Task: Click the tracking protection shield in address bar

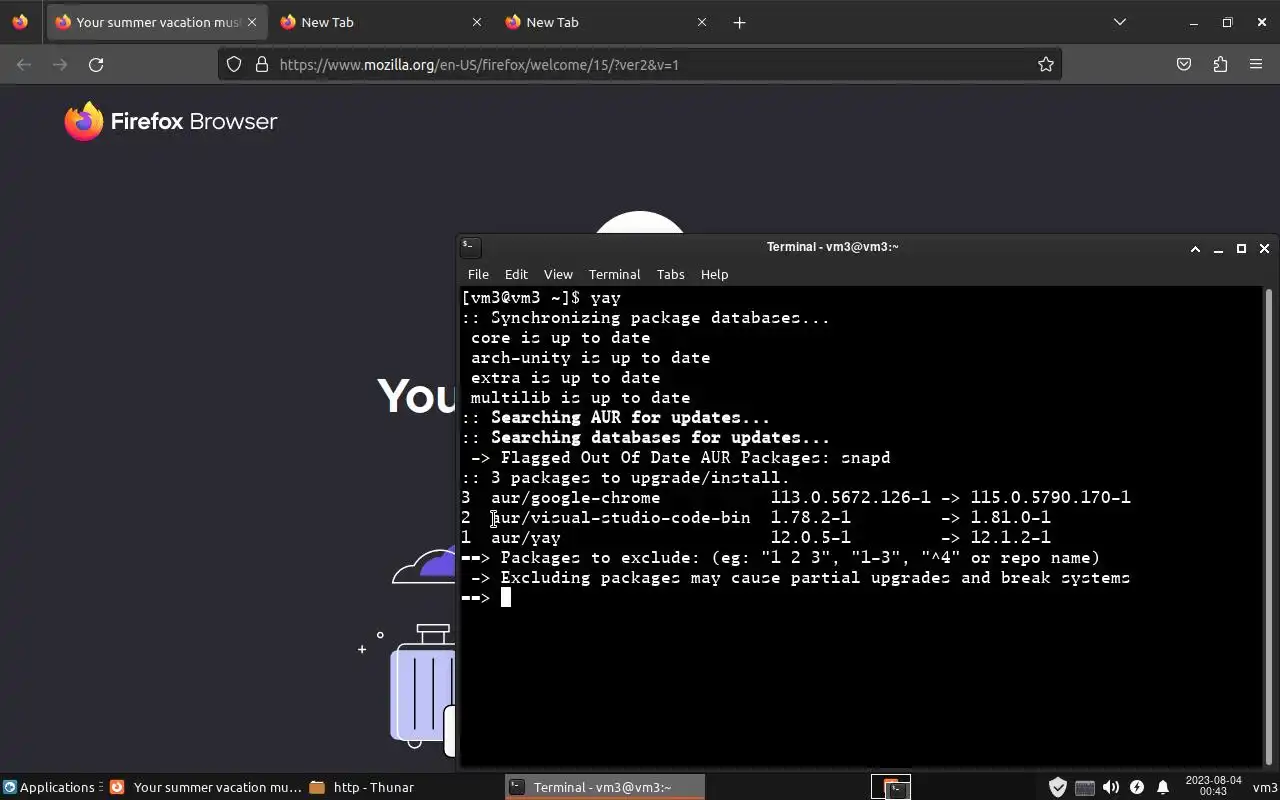Action: tap(234, 65)
